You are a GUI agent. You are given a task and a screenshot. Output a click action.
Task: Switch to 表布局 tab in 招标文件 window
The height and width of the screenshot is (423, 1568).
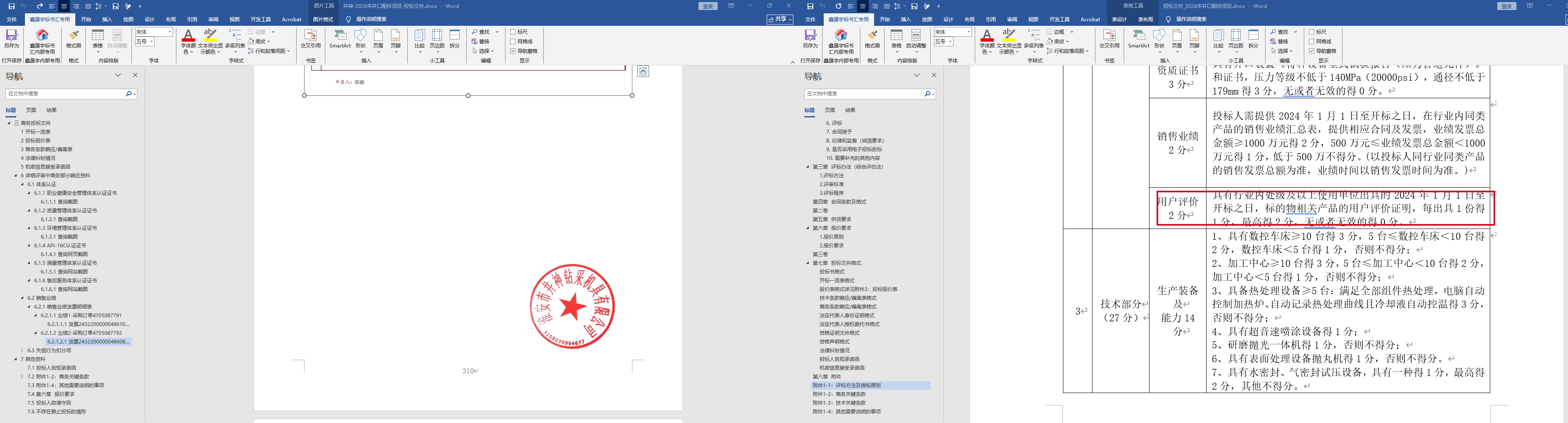1146,20
